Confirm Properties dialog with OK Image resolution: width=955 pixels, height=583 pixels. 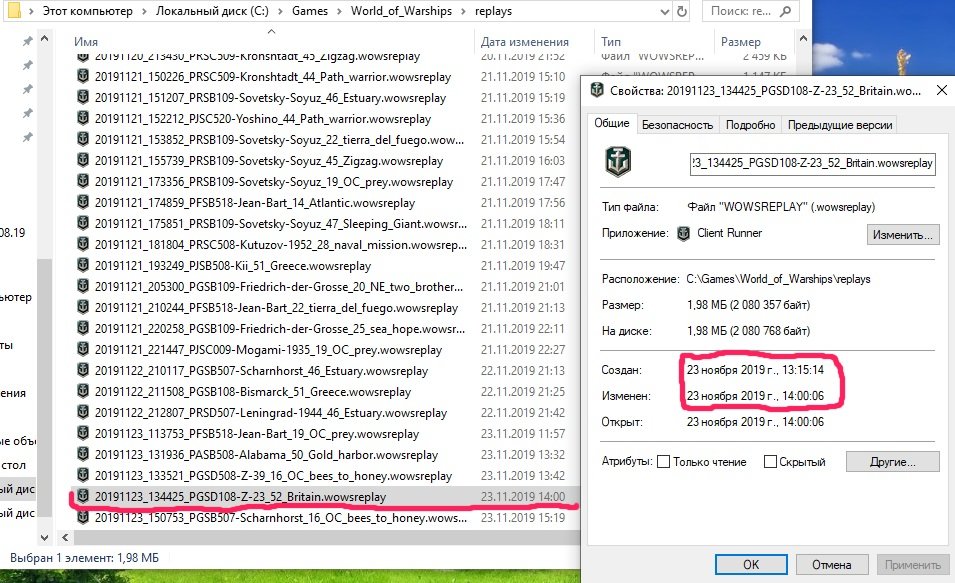[751, 565]
